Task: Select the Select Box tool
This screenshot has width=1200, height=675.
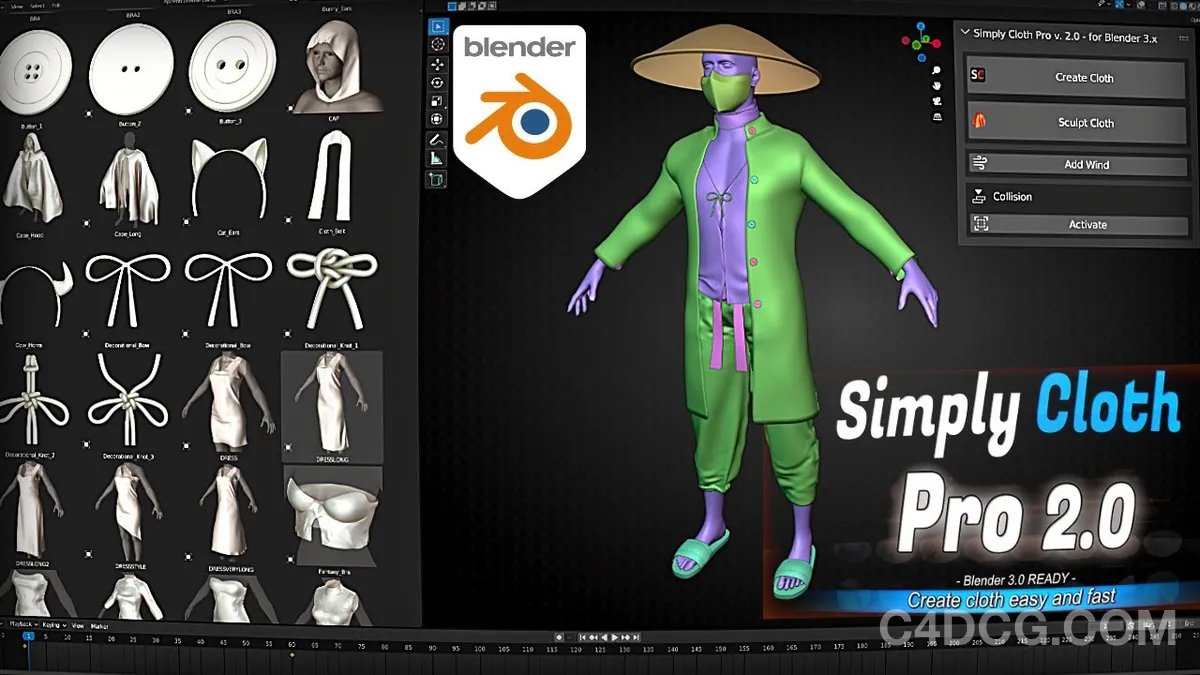Action: [437, 27]
